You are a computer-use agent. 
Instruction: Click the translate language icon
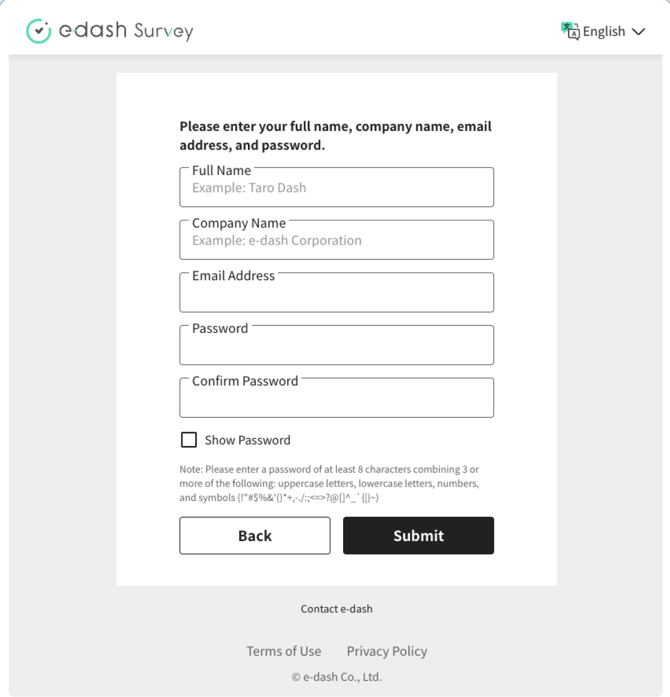click(x=570, y=31)
